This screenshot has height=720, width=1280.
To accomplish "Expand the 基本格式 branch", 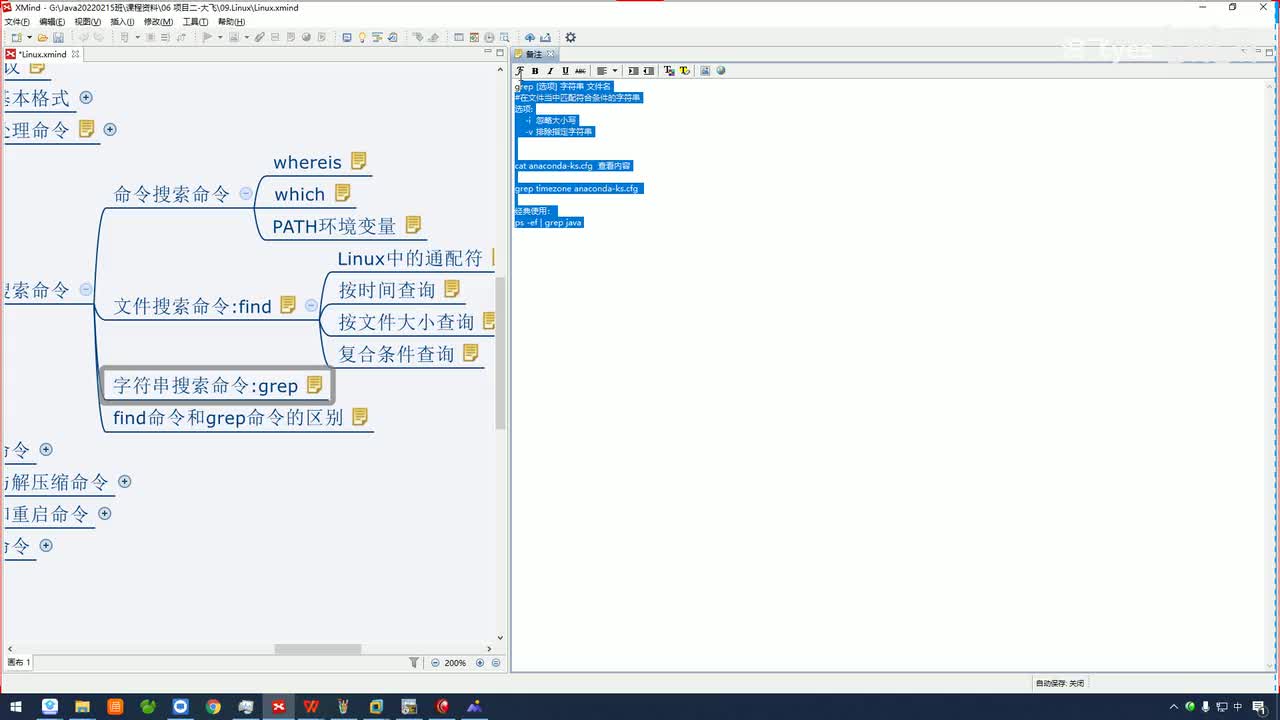I will pyautogui.click(x=86, y=98).
